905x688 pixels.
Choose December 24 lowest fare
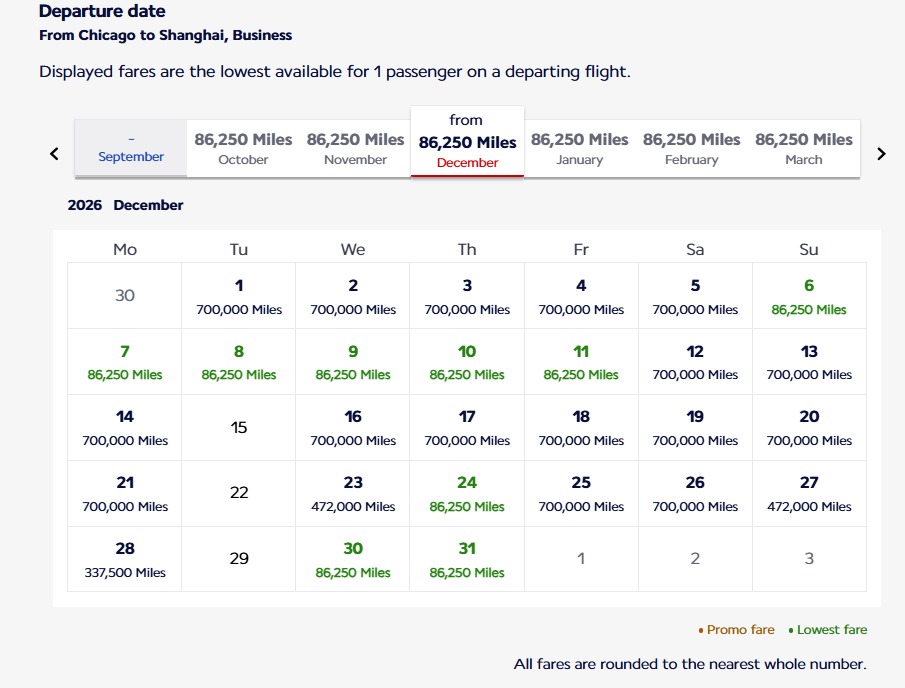click(x=468, y=493)
